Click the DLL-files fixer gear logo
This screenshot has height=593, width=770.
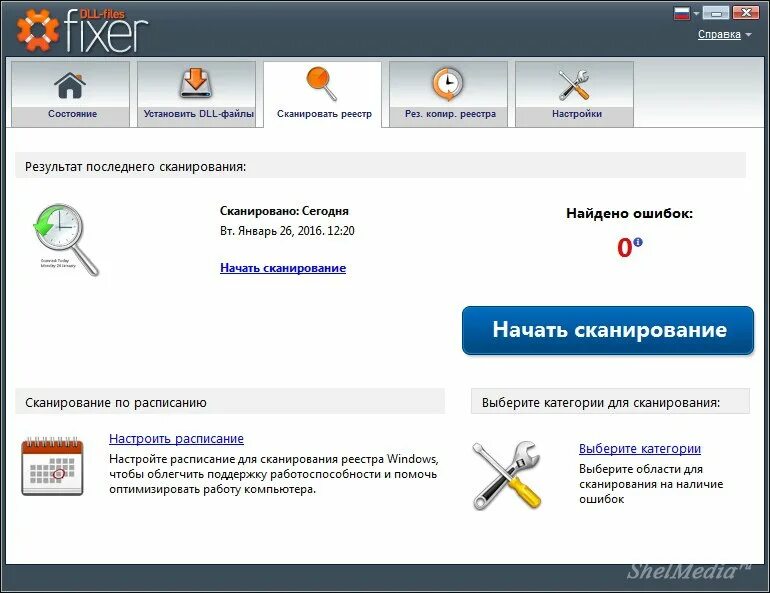pos(38,30)
